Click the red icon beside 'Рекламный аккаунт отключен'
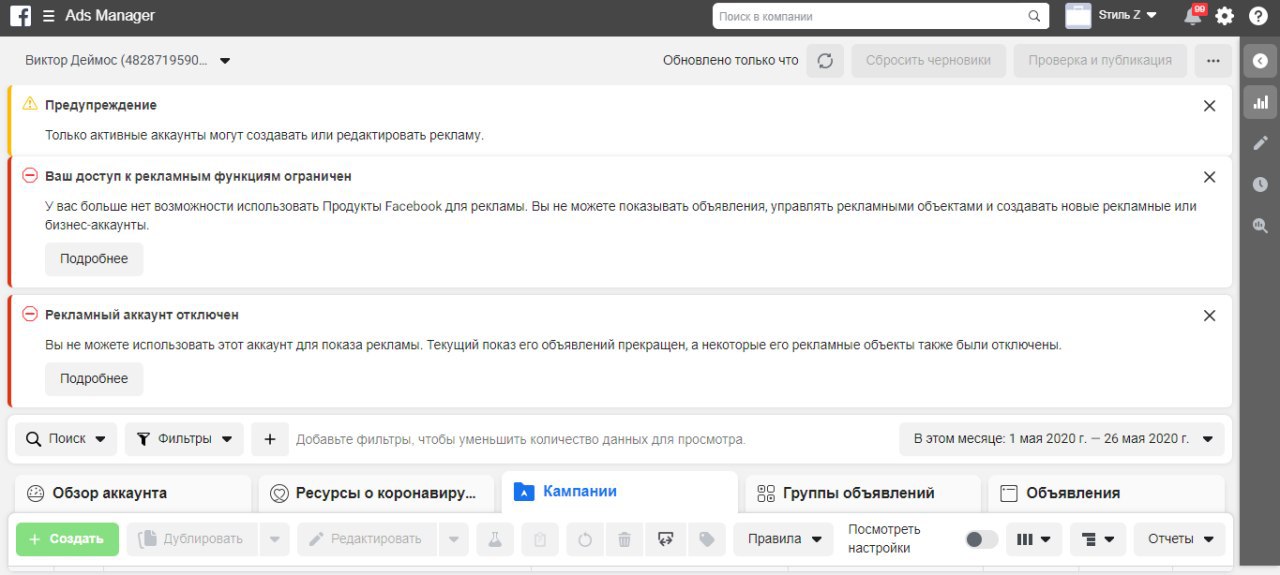This screenshot has height=575, width=1280. point(30,315)
